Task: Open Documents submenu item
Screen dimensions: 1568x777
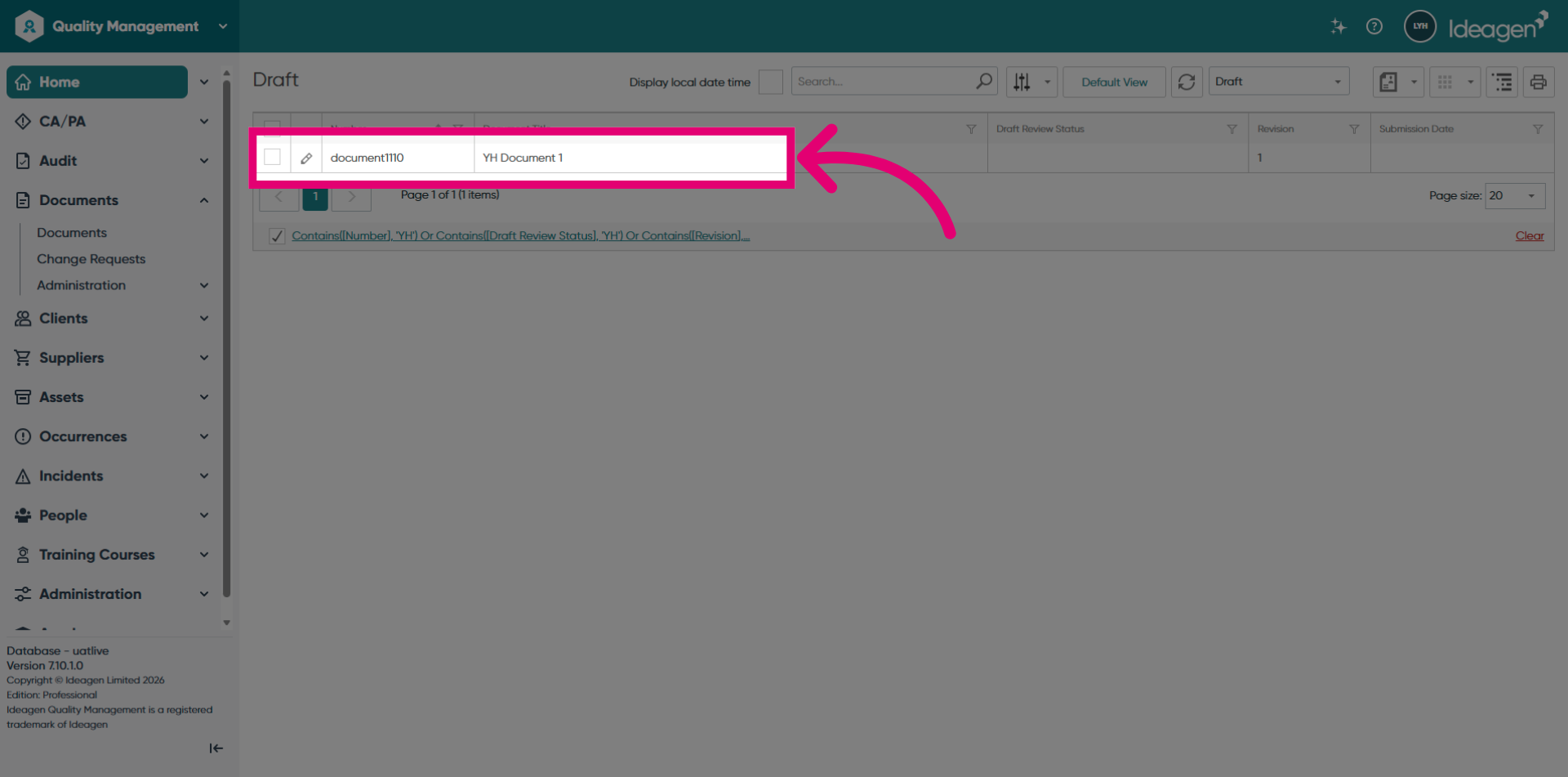Action: click(x=72, y=233)
